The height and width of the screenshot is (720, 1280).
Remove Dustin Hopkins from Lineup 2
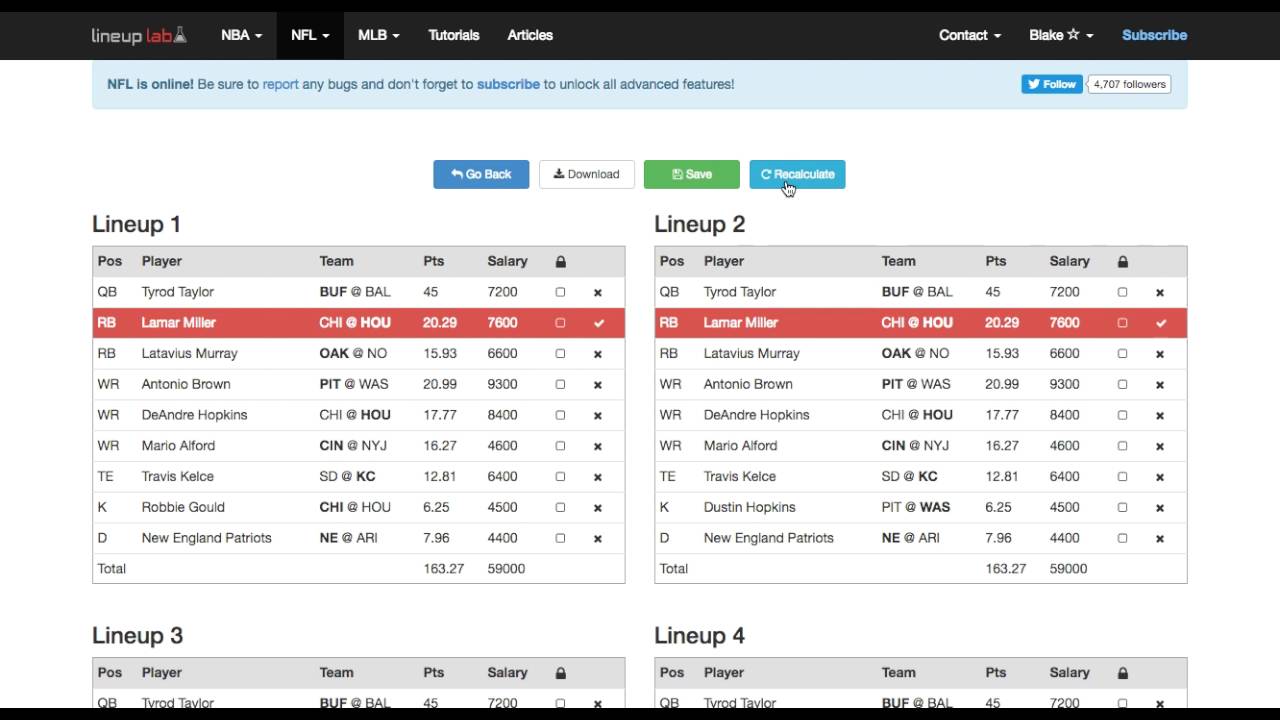click(1160, 508)
